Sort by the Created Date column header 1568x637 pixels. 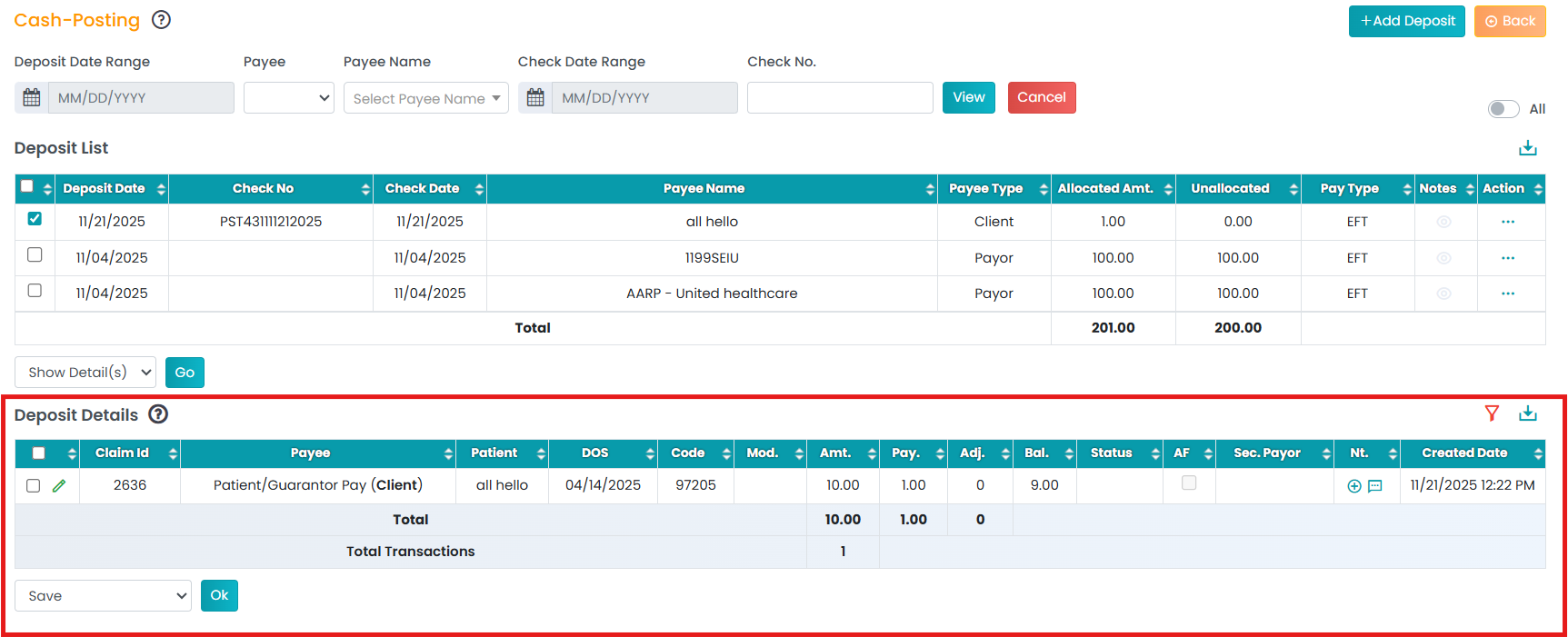[1464, 453]
